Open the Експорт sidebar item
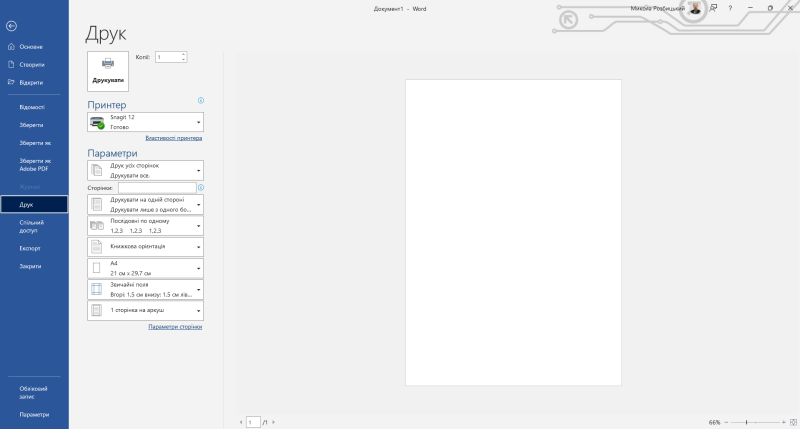 30,247
